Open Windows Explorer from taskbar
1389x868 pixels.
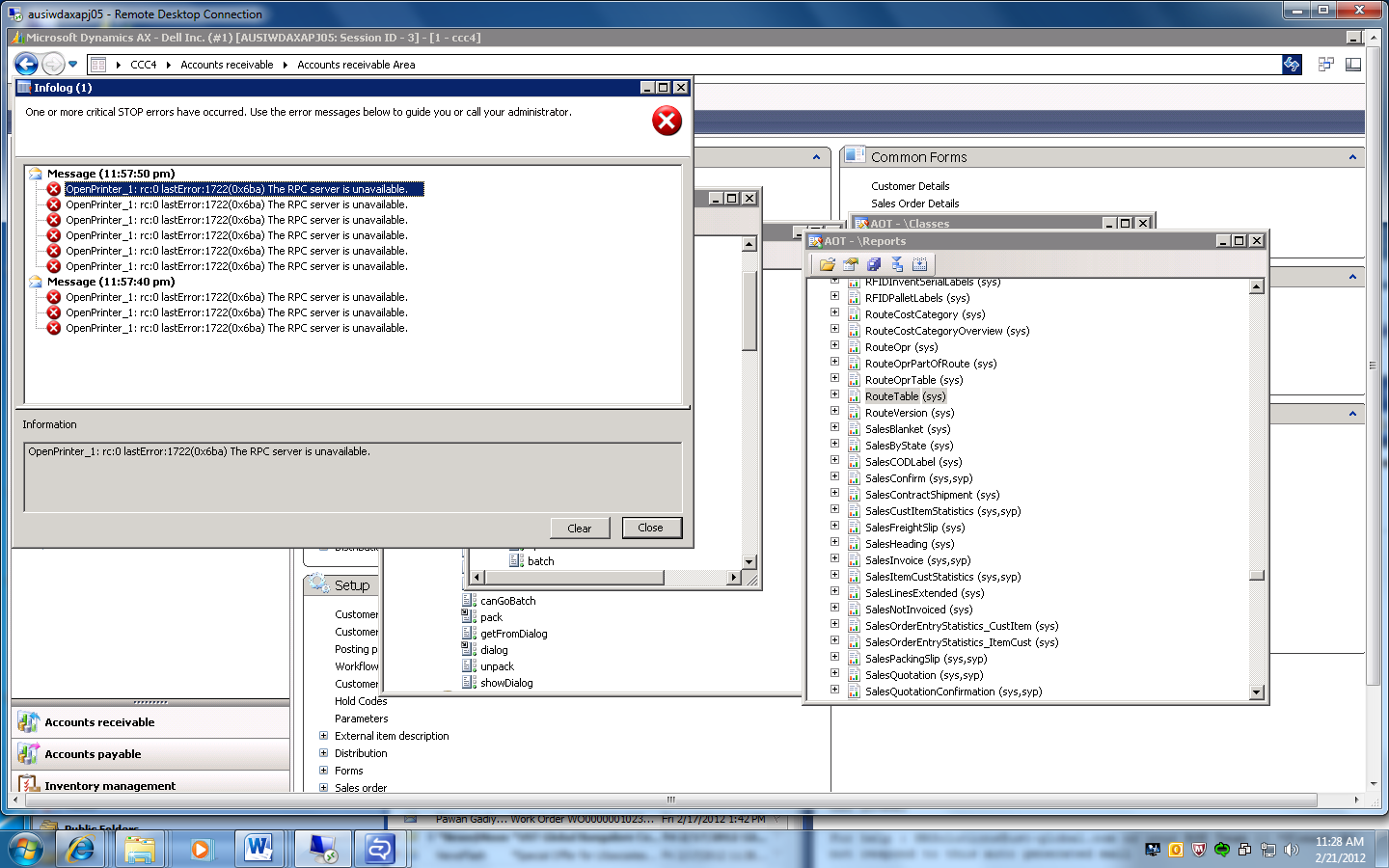click(140, 849)
